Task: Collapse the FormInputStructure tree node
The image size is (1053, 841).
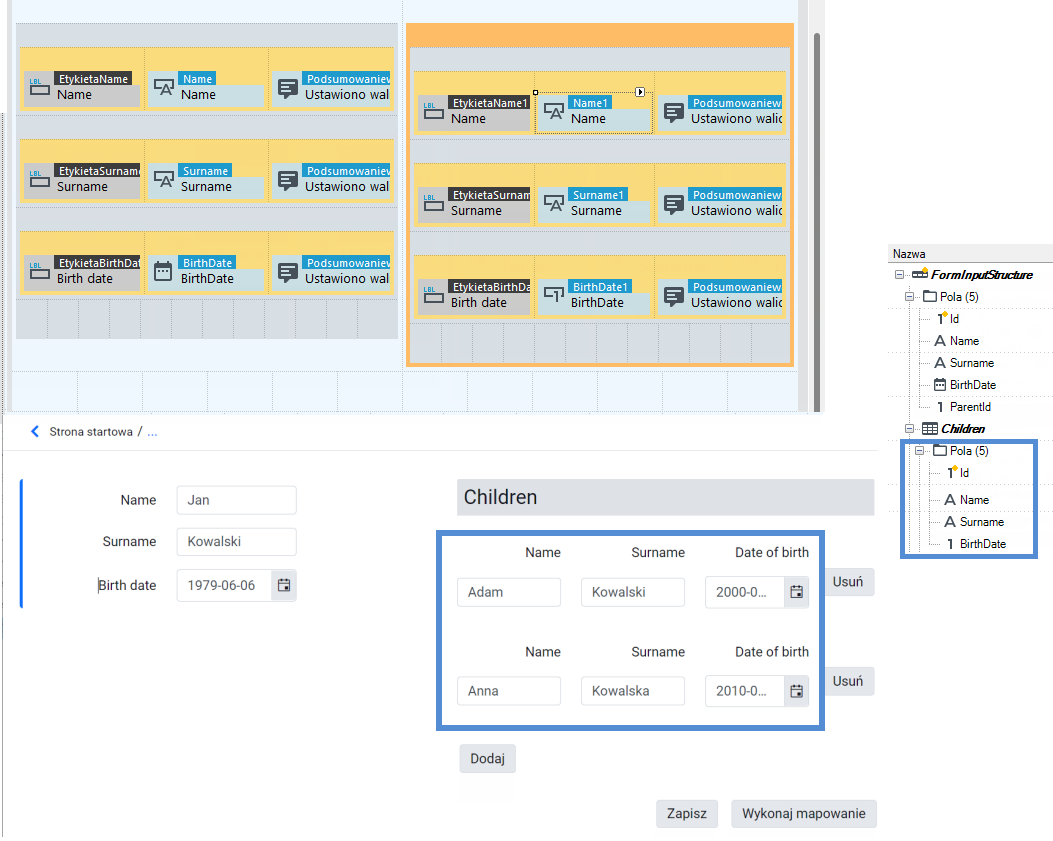Action: tap(899, 275)
